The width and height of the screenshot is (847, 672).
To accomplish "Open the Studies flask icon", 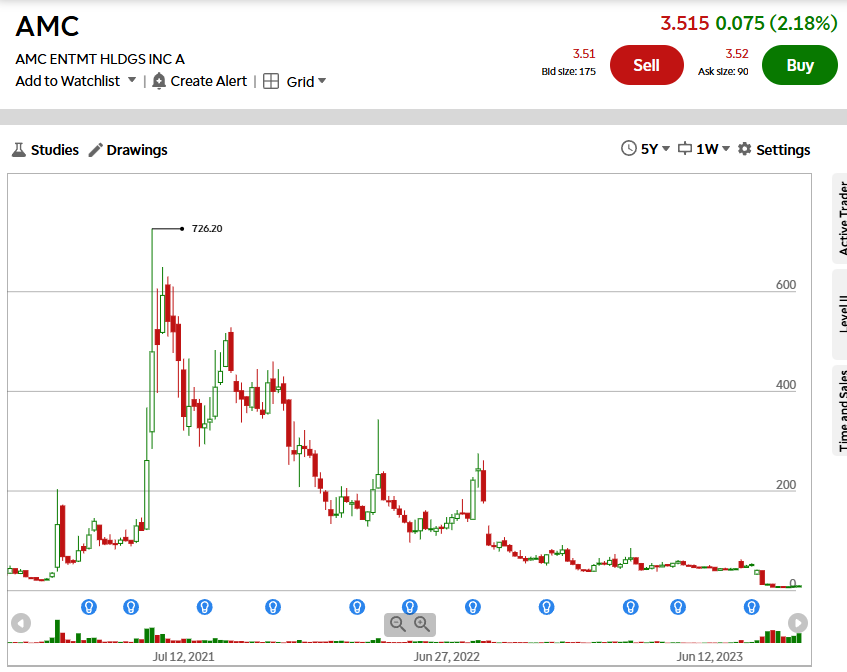I will click(19, 150).
